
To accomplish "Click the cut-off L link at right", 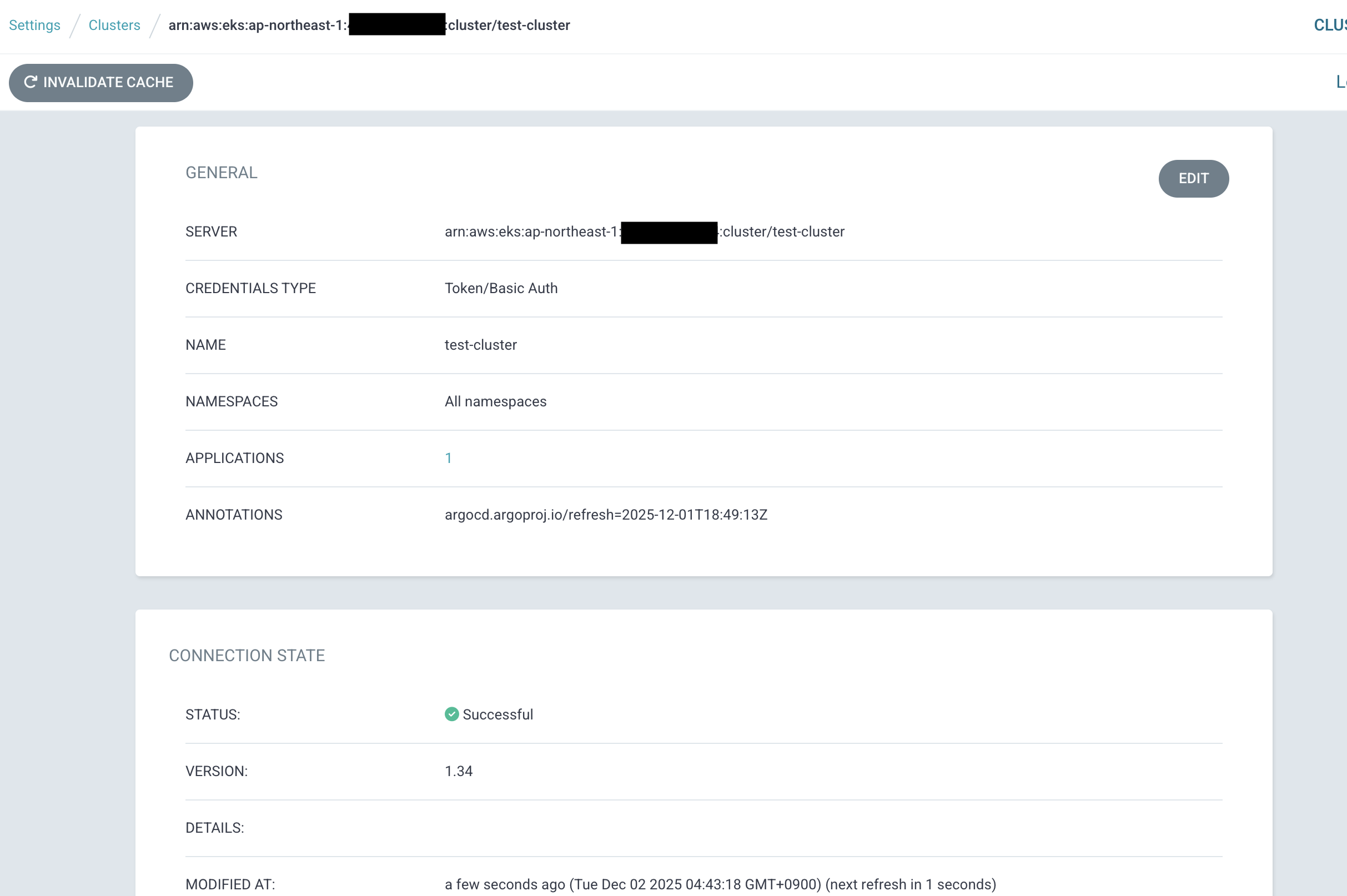I will click(x=1340, y=82).
